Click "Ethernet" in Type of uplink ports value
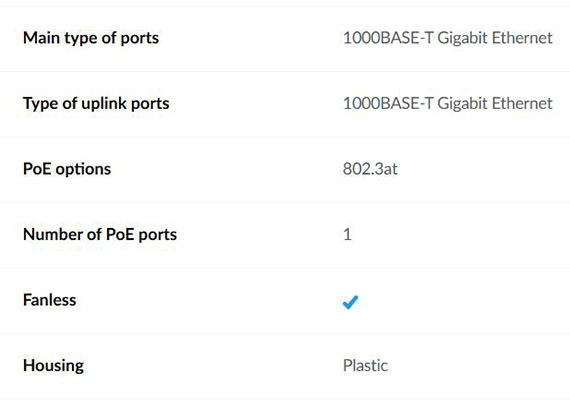The height and width of the screenshot is (408, 570). (522, 103)
